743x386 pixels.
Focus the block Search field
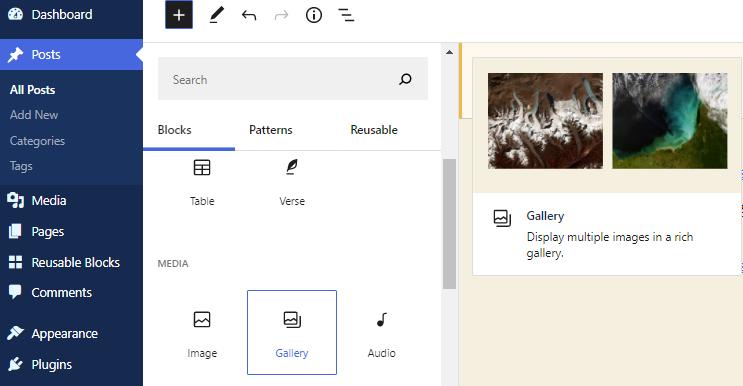(x=293, y=79)
